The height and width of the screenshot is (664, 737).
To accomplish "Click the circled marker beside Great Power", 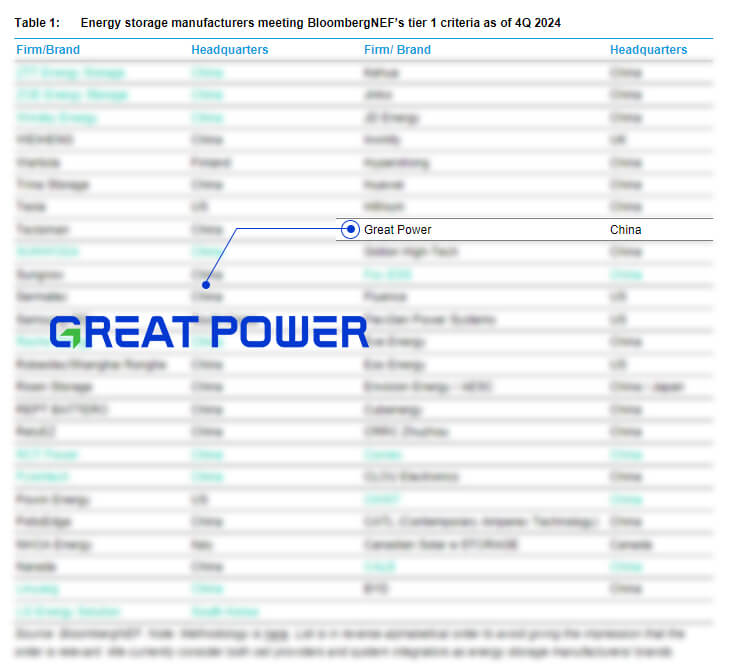I will [350, 229].
